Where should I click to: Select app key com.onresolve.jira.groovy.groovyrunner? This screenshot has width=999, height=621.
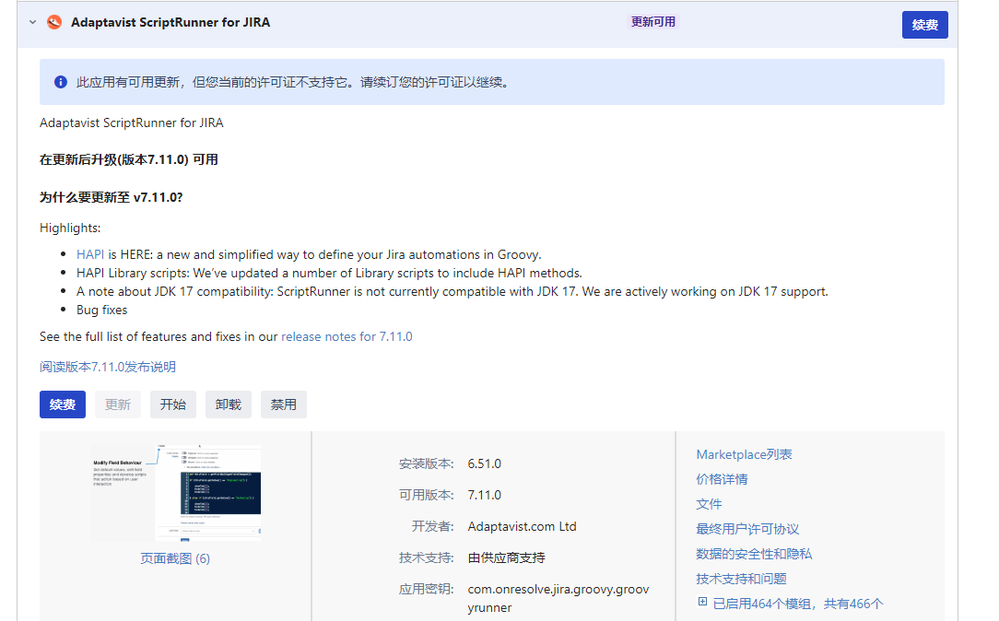pyautogui.click(x=558, y=598)
